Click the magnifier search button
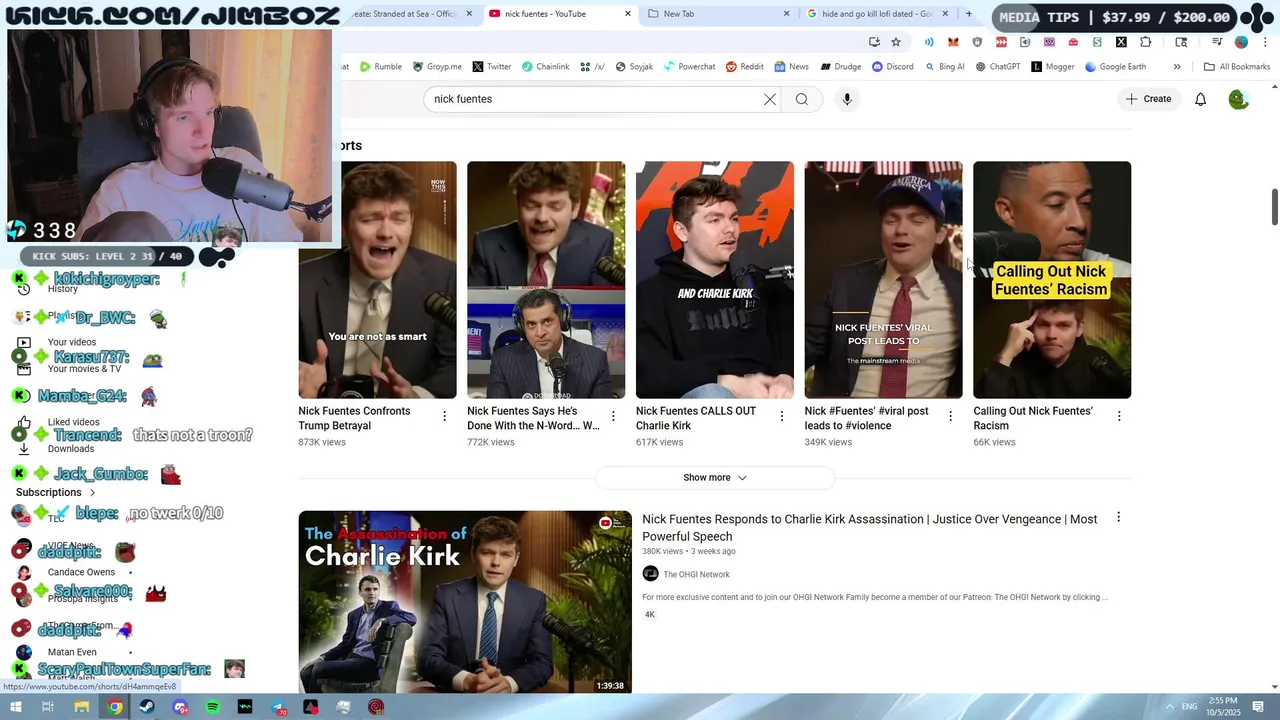The width and height of the screenshot is (1280, 720). click(x=802, y=99)
